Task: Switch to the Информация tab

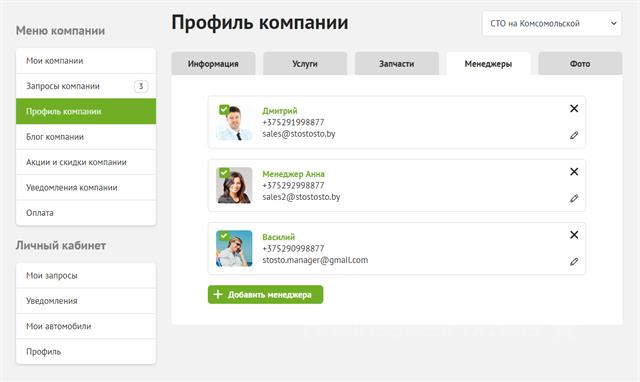Action: click(213, 64)
